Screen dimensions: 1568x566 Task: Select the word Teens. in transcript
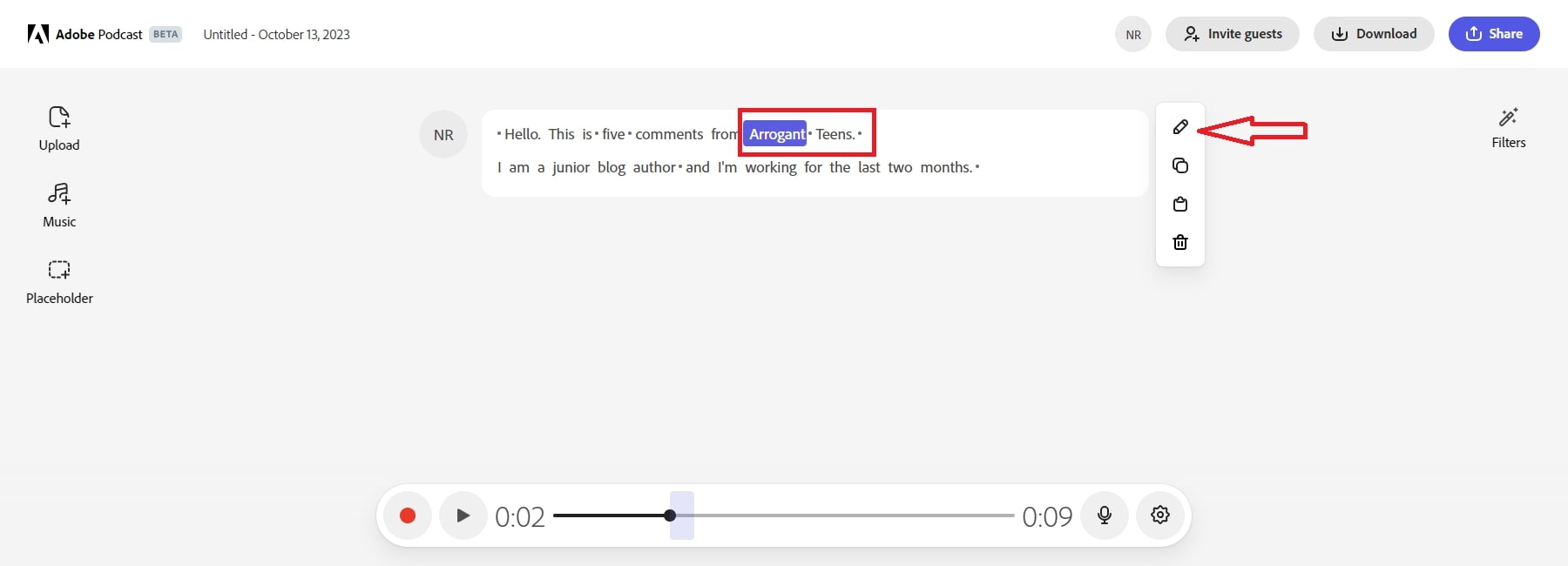click(x=835, y=134)
